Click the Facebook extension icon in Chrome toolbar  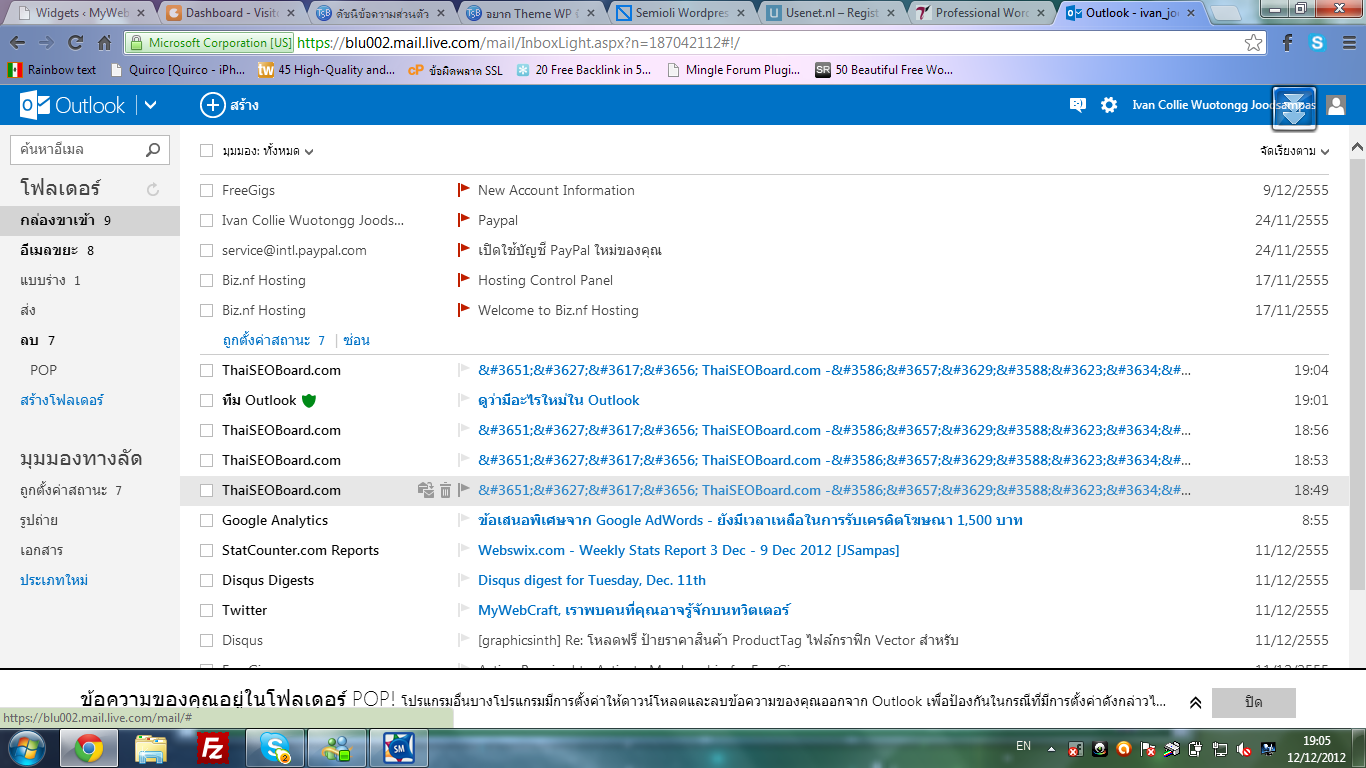coord(1288,43)
